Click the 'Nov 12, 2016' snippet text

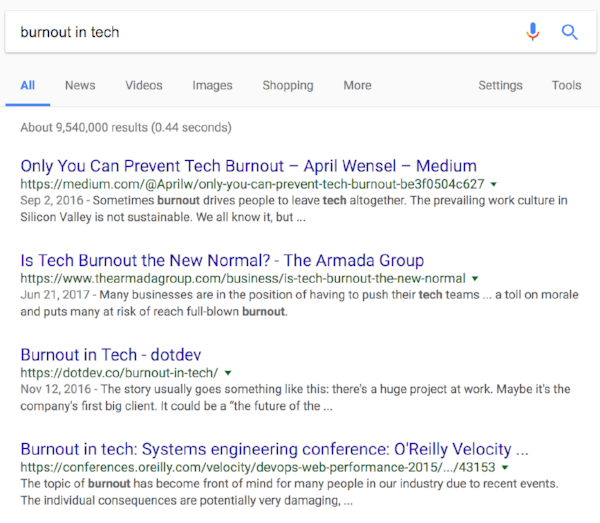coord(295,398)
